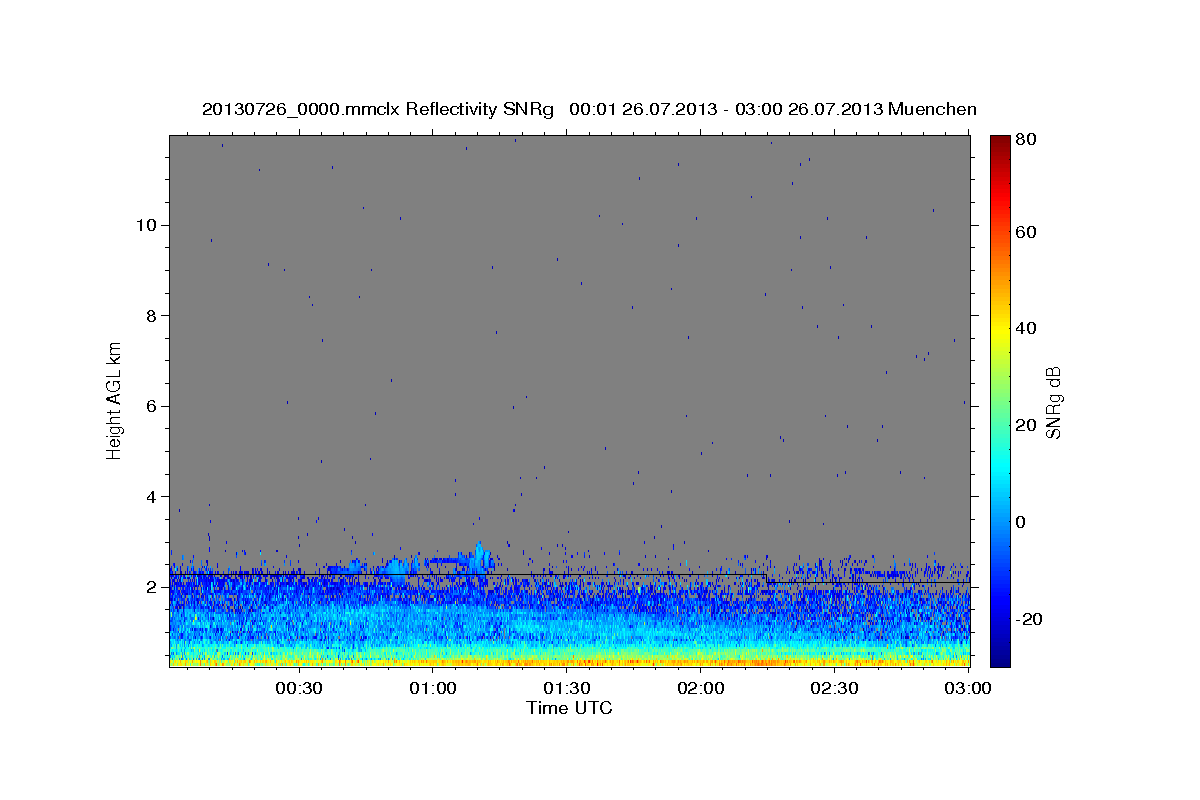Click the height tick label 10
This screenshot has width=1200, height=800.
[146, 225]
